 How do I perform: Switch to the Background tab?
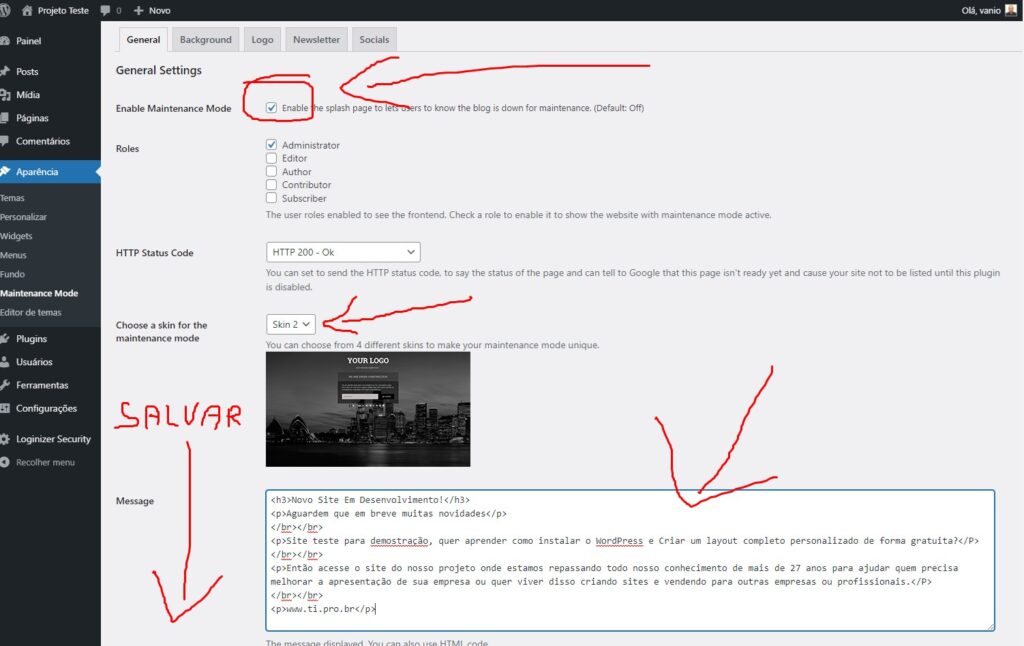(206, 39)
